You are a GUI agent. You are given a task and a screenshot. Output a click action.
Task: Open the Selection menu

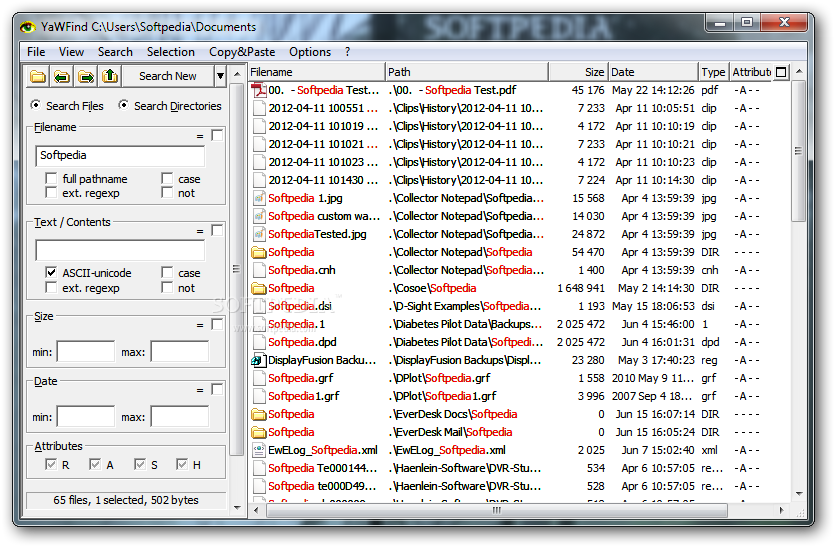171,52
